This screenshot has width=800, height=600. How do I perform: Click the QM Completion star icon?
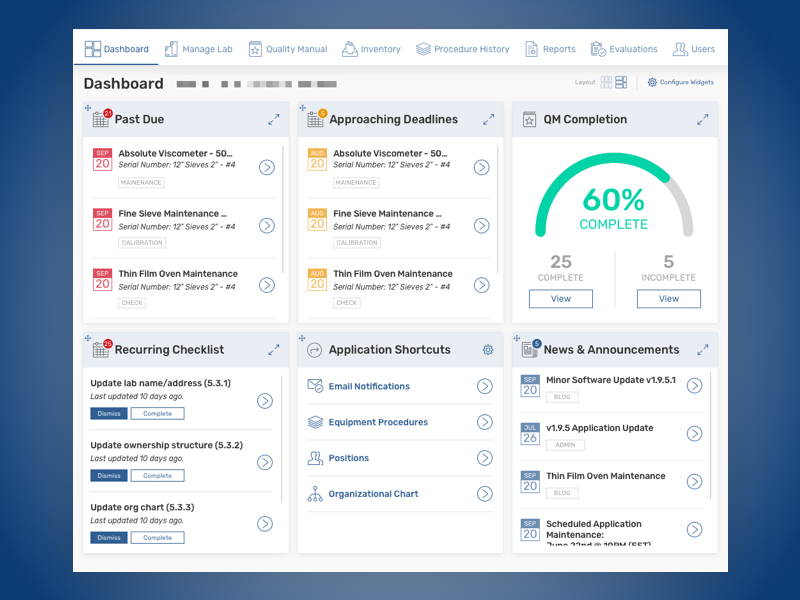tap(530, 120)
